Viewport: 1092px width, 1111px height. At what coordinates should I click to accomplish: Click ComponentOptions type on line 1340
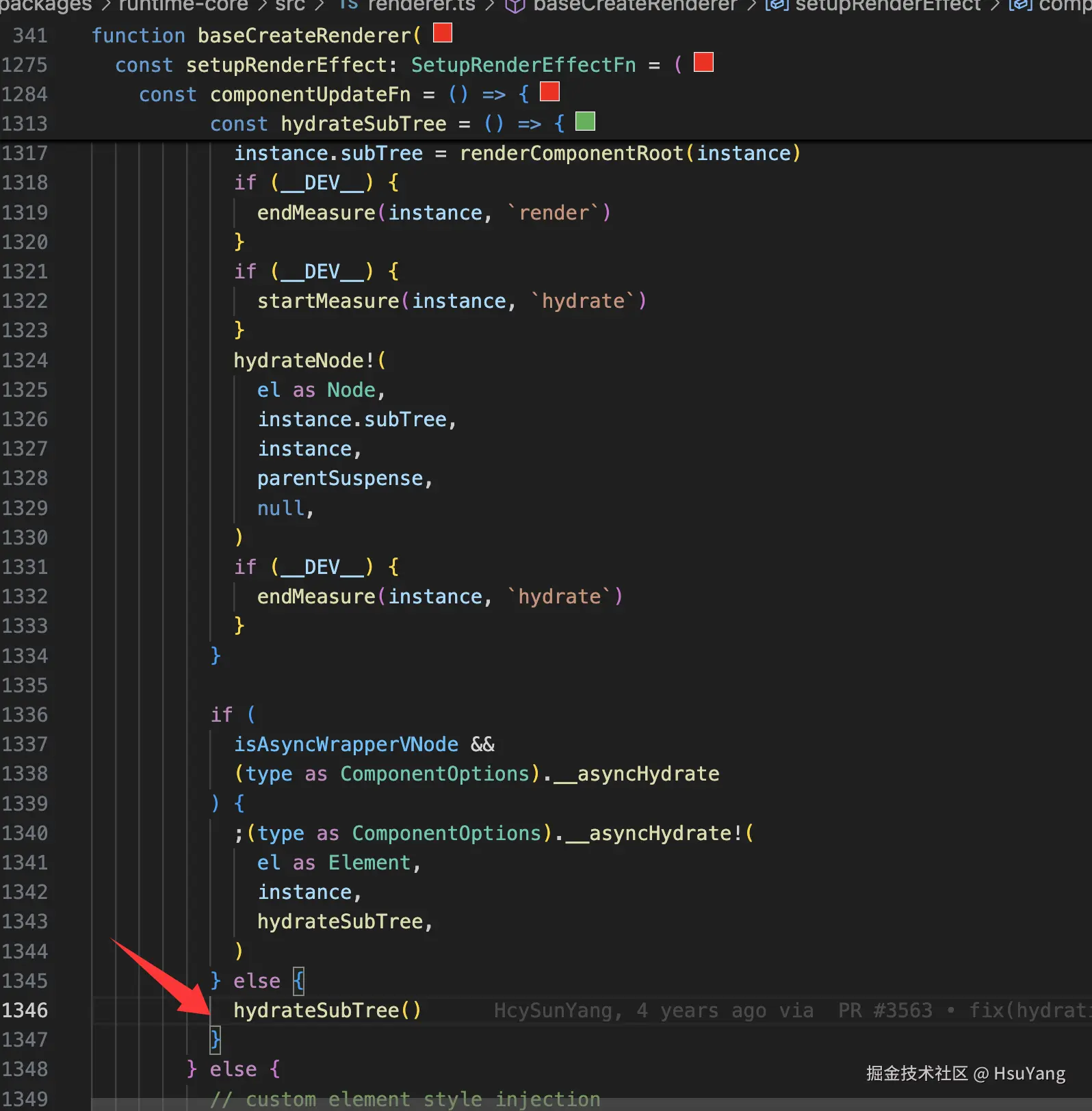(x=447, y=833)
